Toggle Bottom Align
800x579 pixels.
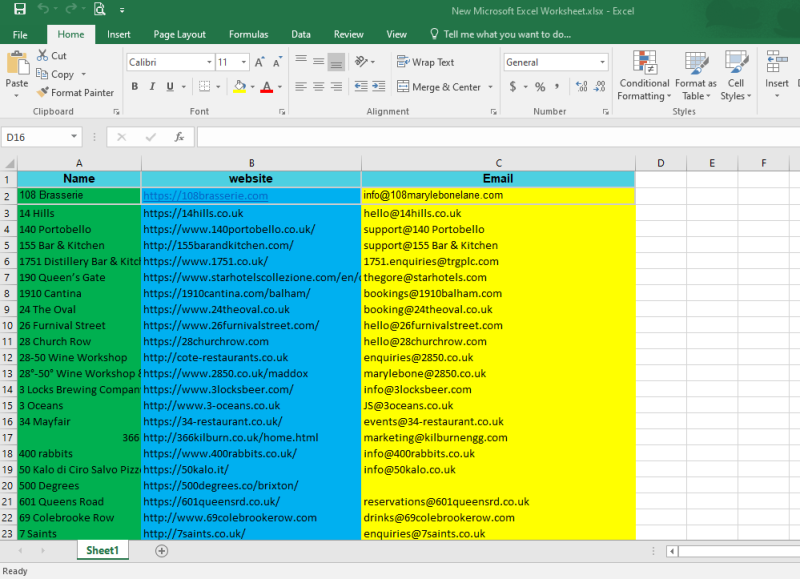coord(336,62)
